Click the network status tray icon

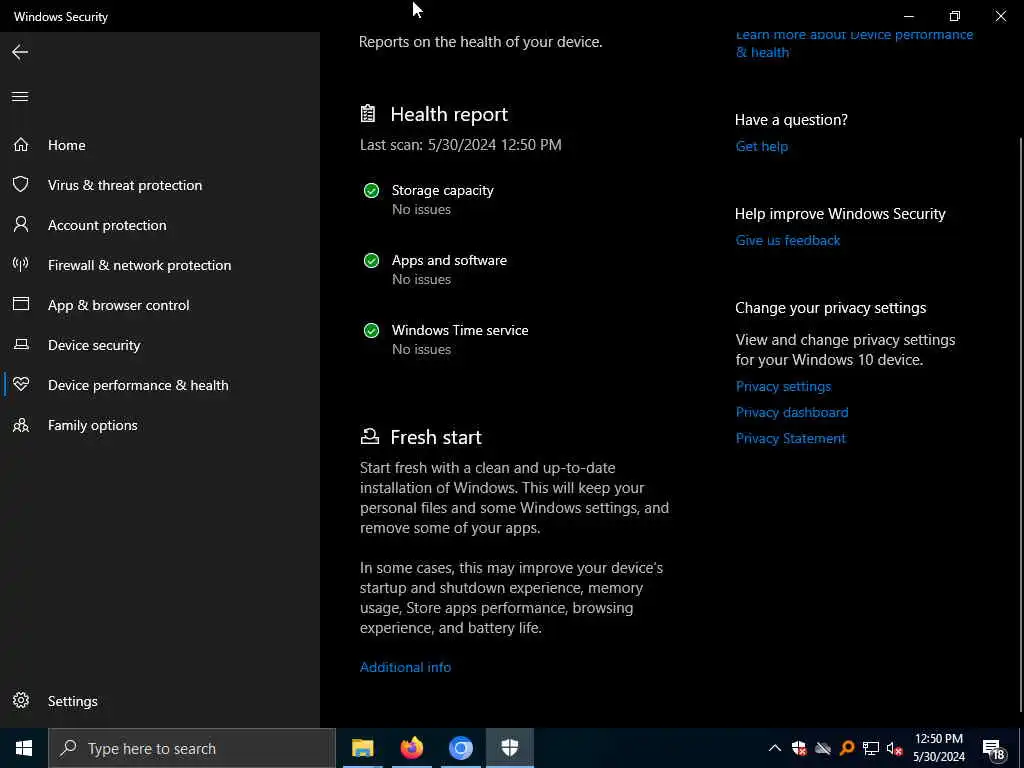(x=871, y=748)
